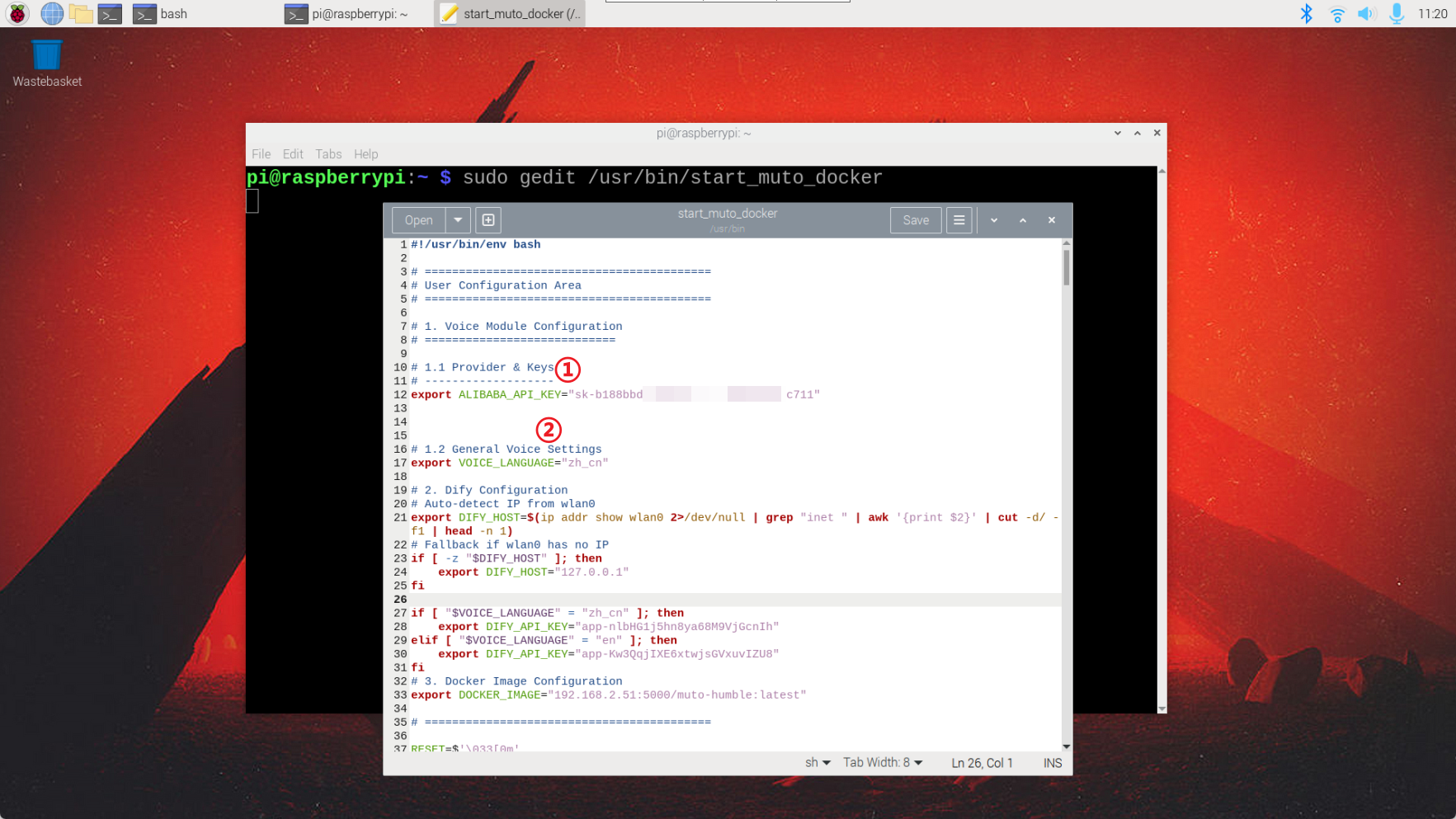Minimize the gedit window
The image size is (1456, 819).
point(994,220)
